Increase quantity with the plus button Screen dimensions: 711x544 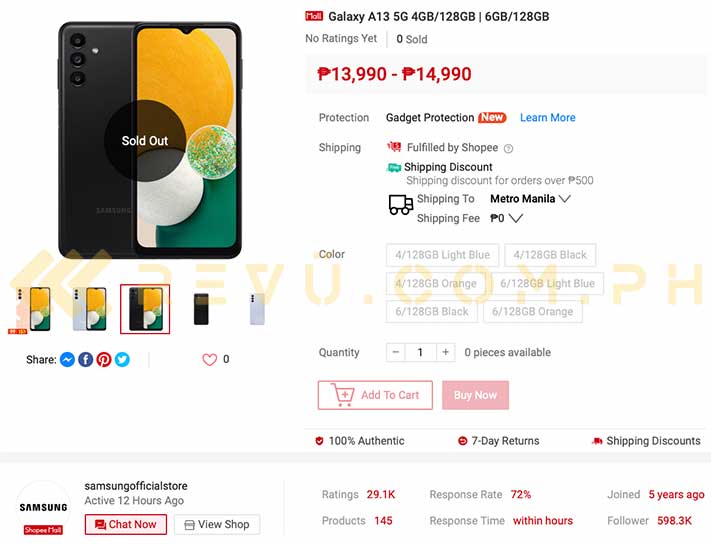pos(446,352)
